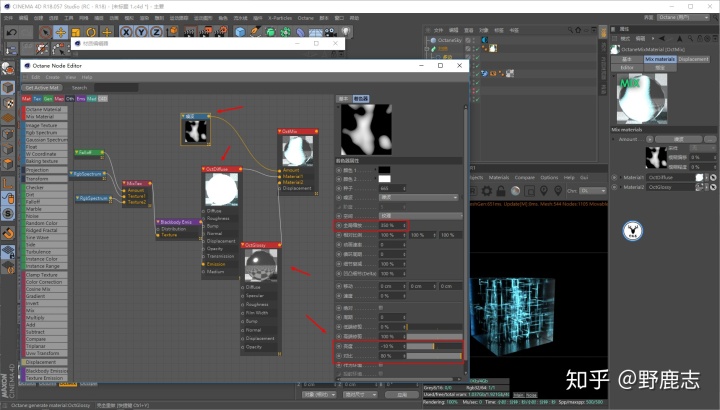
Task: Select the Blackbody Emis node
Action: (179, 222)
